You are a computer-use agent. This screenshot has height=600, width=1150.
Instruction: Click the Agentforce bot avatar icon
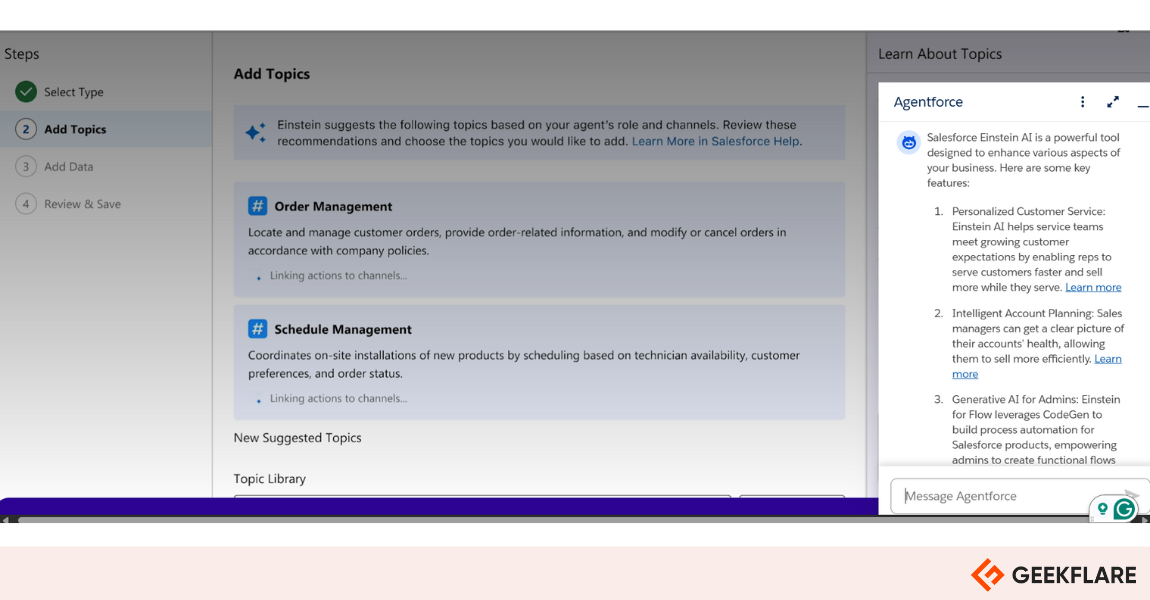coord(909,142)
